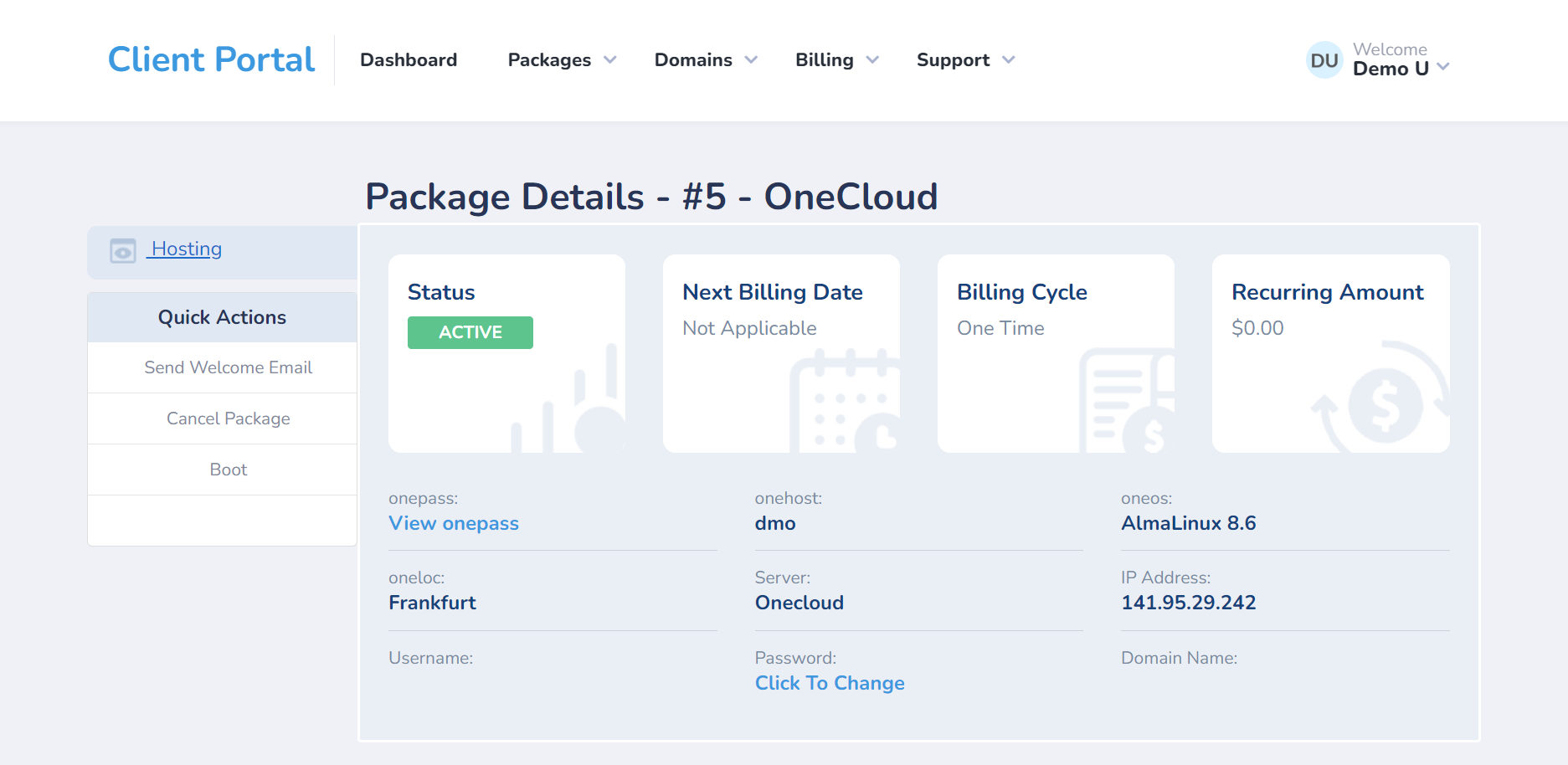The image size is (1568, 765).
Task: Select Cancel Package quick action
Action: (228, 418)
